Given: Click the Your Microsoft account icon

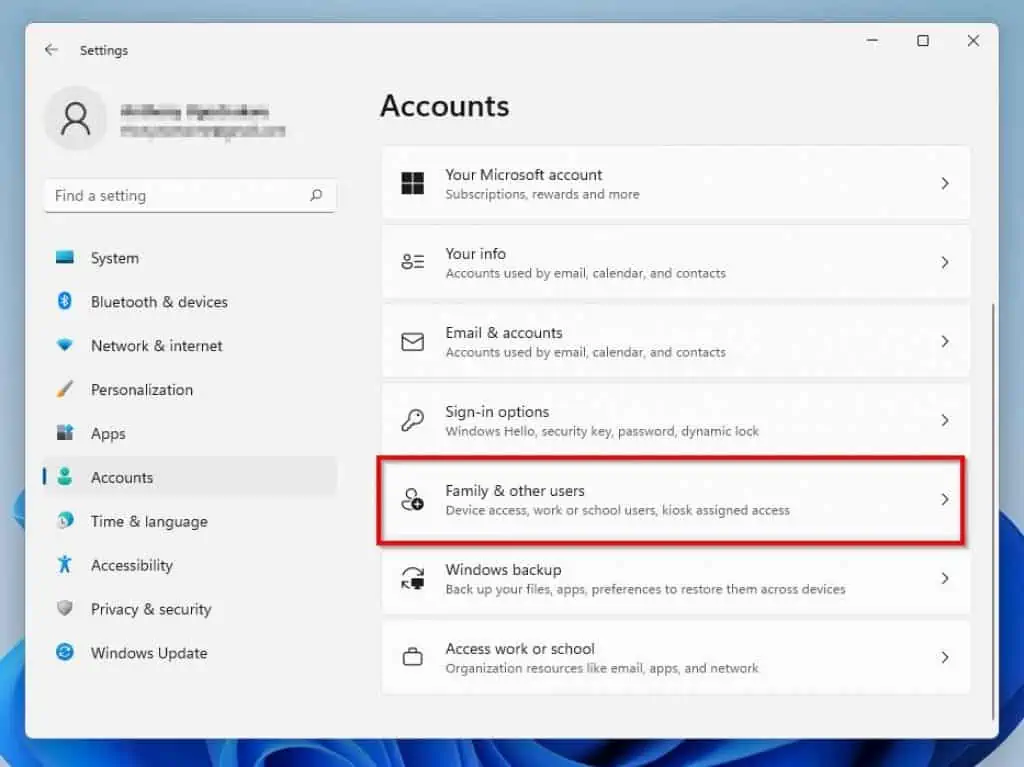Looking at the screenshot, I should click(412, 183).
